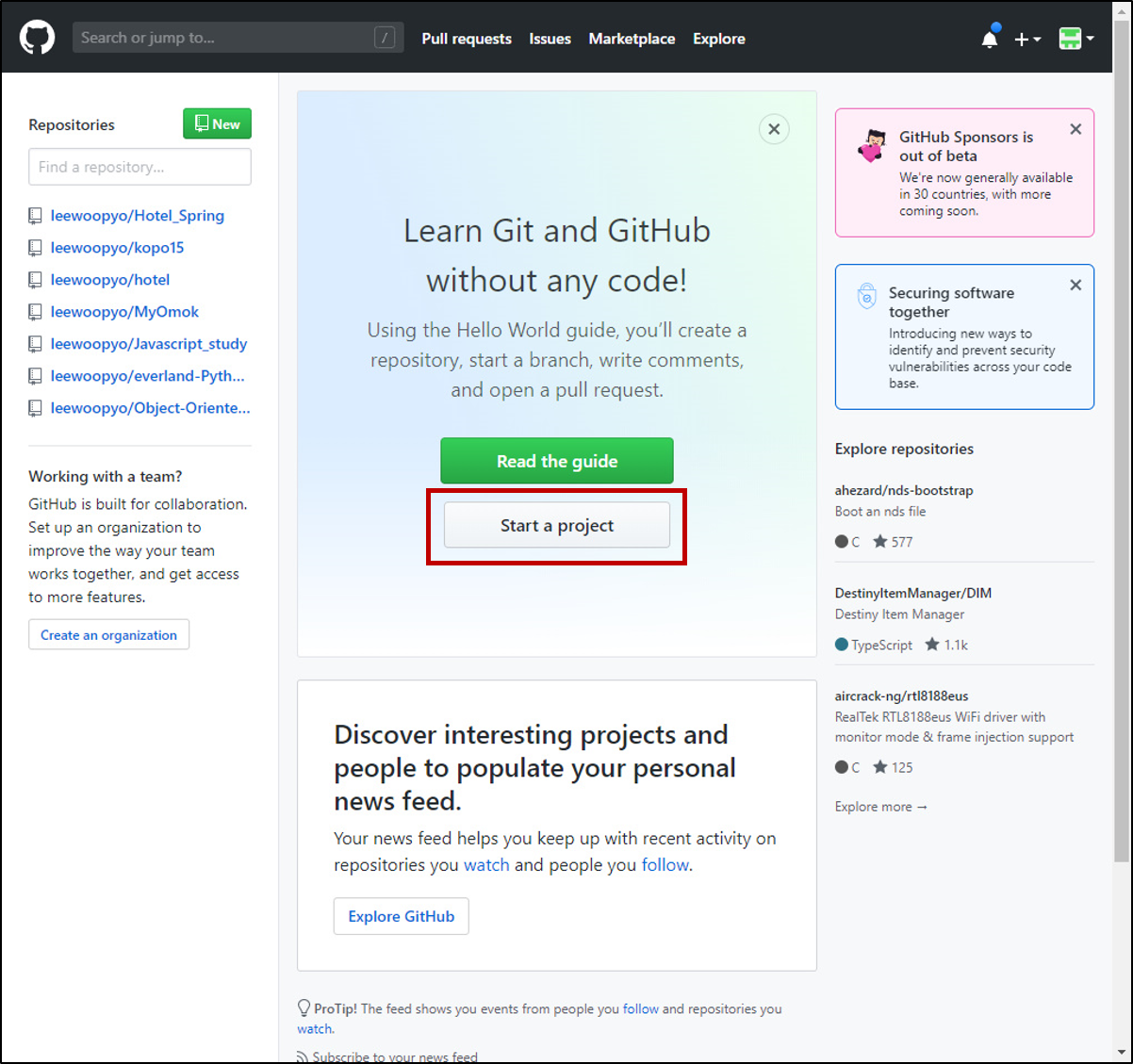Click the Find a repository field
The height and width of the screenshot is (1064, 1133).
point(140,167)
